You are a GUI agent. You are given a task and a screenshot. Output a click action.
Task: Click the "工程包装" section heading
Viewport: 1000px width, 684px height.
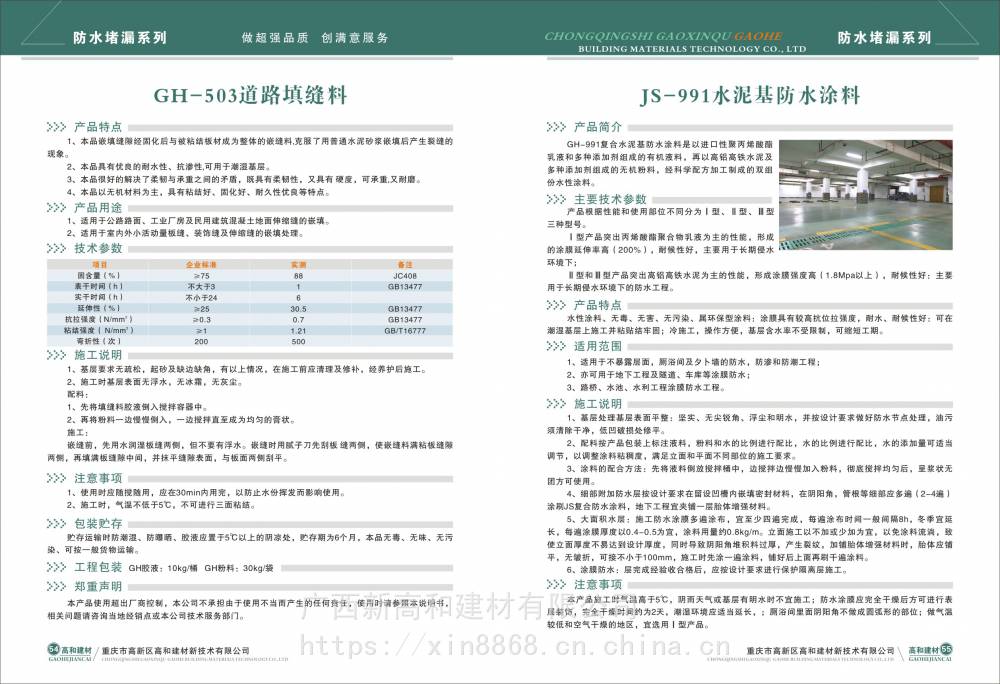98,567
